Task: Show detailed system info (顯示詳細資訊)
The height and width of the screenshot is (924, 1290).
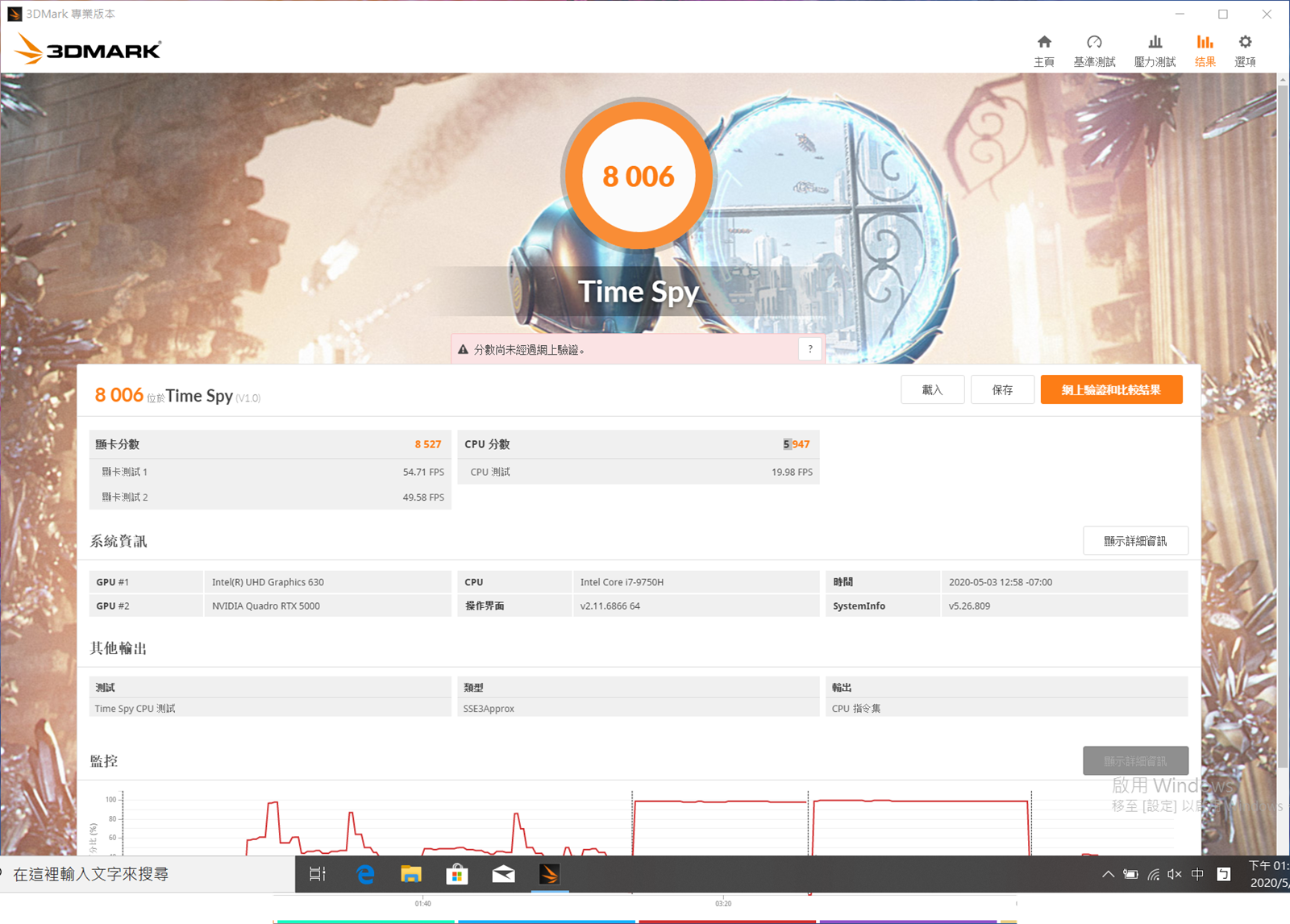Action: 1134,541
